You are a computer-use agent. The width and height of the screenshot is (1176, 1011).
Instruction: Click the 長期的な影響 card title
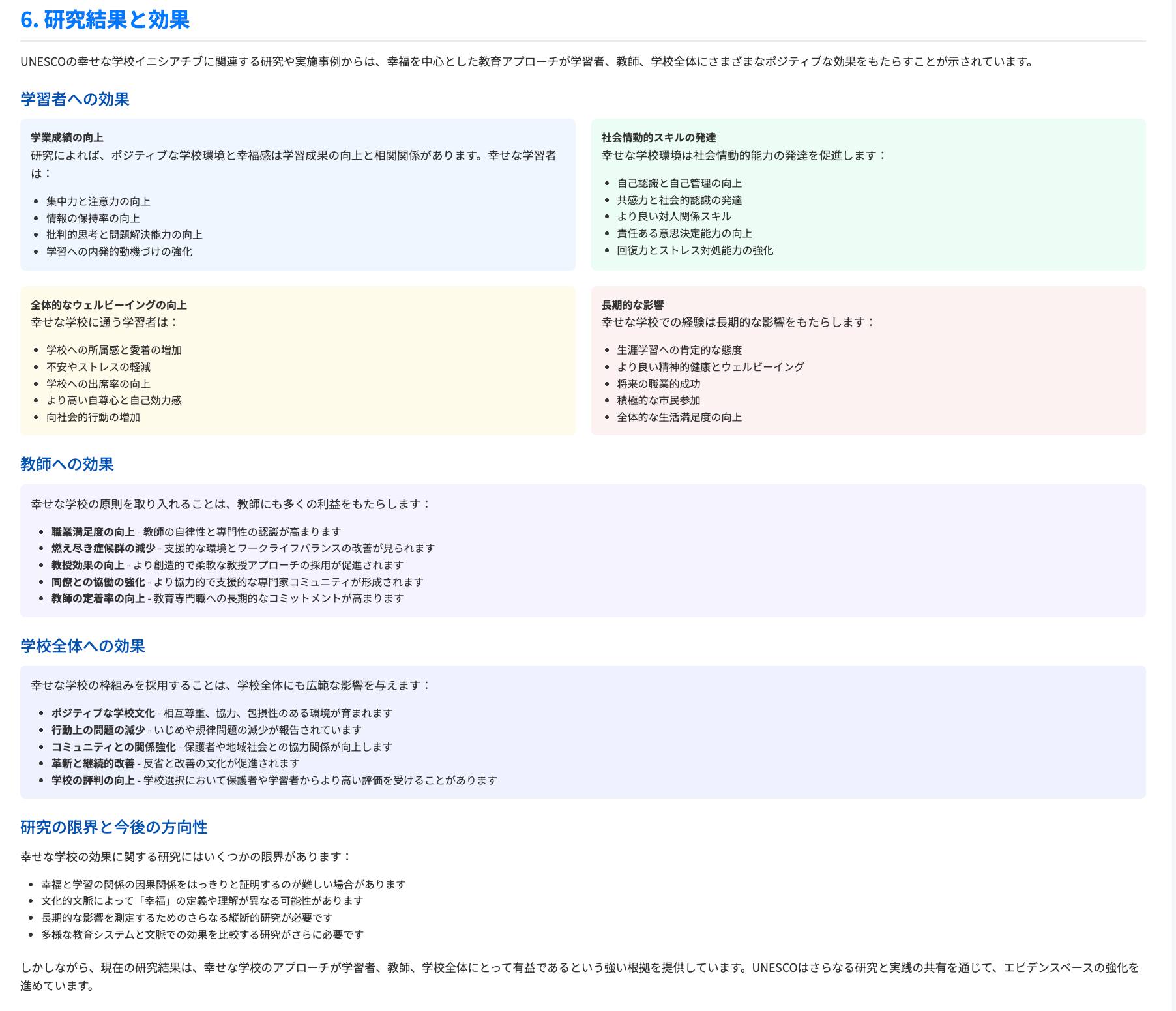click(x=632, y=305)
